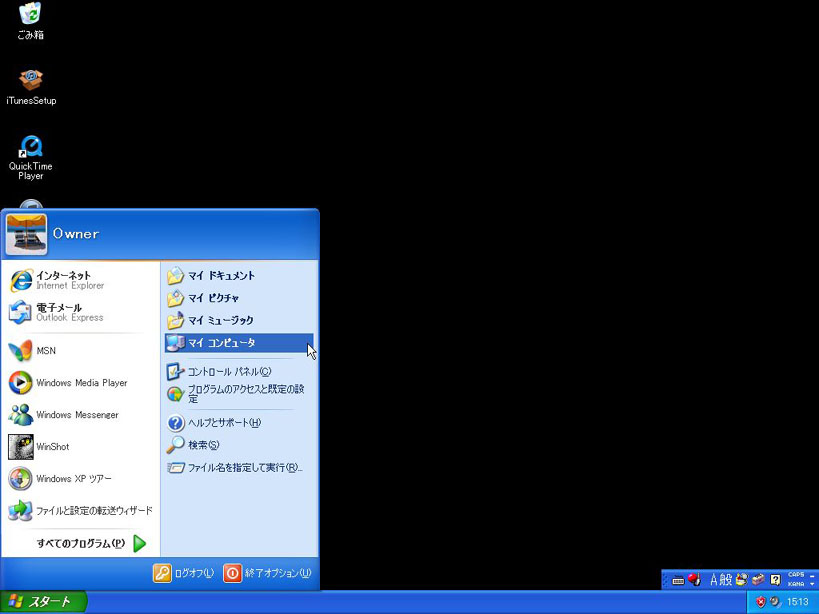Click the language bar help question-mark icon
This screenshot has height=614, width=819.
[x=776, y=580]
